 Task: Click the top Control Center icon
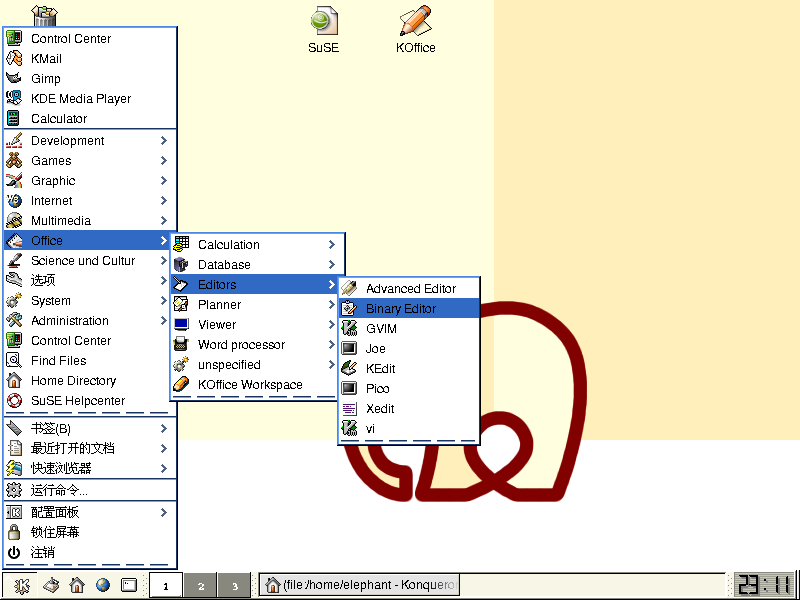coord(14,38)
